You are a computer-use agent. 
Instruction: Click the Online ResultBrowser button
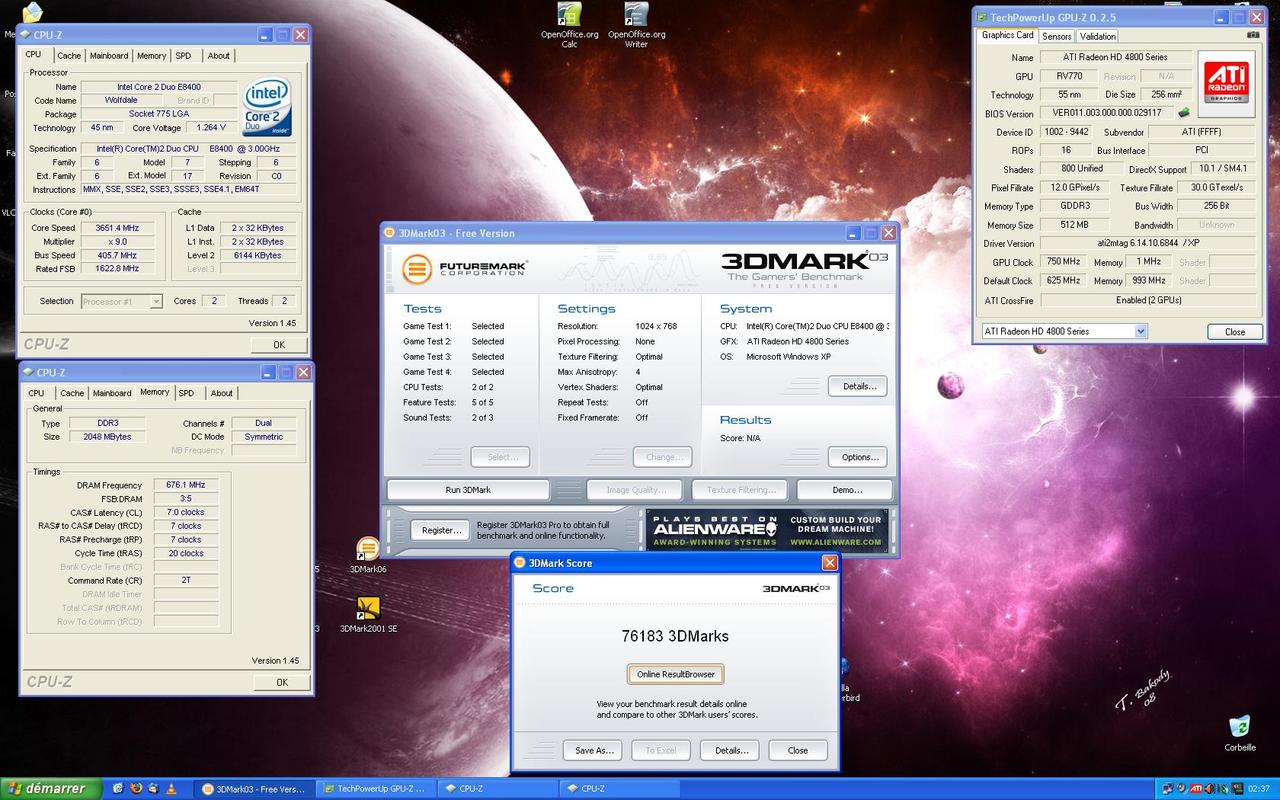pos(676,674)
